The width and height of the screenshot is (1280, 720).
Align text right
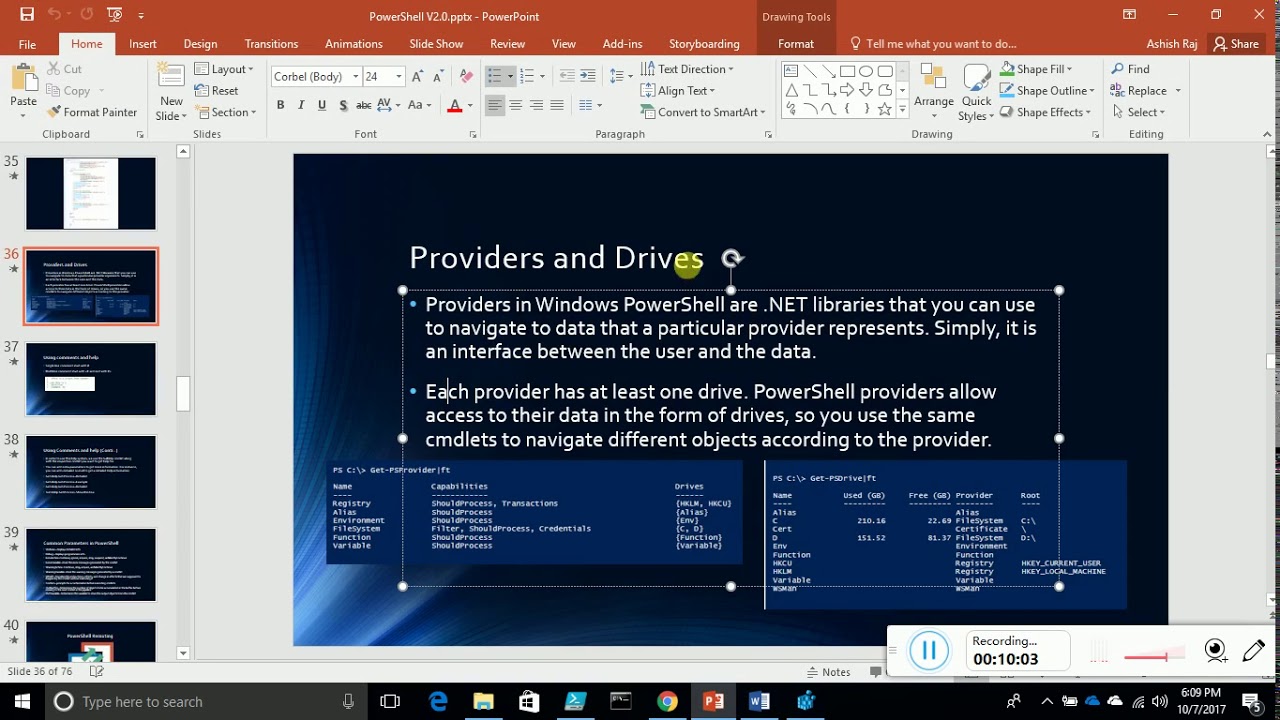coord(536,105)
